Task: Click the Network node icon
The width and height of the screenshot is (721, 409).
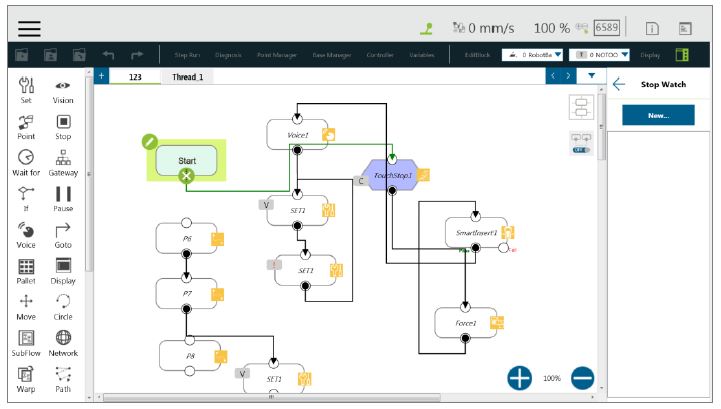Action: click(63, 341)
